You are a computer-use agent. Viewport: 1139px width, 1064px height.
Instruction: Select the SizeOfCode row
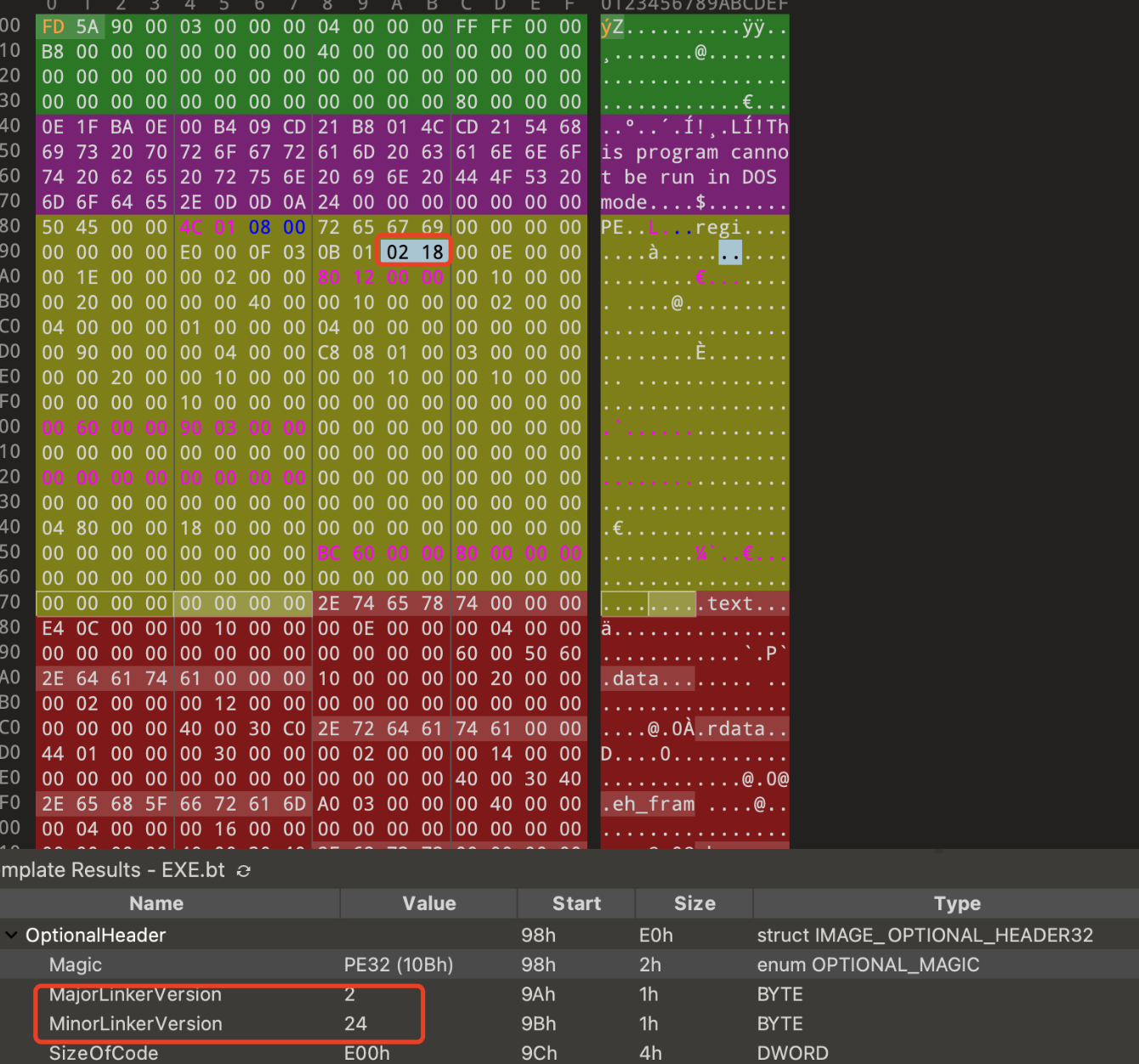pos(104,1053)
